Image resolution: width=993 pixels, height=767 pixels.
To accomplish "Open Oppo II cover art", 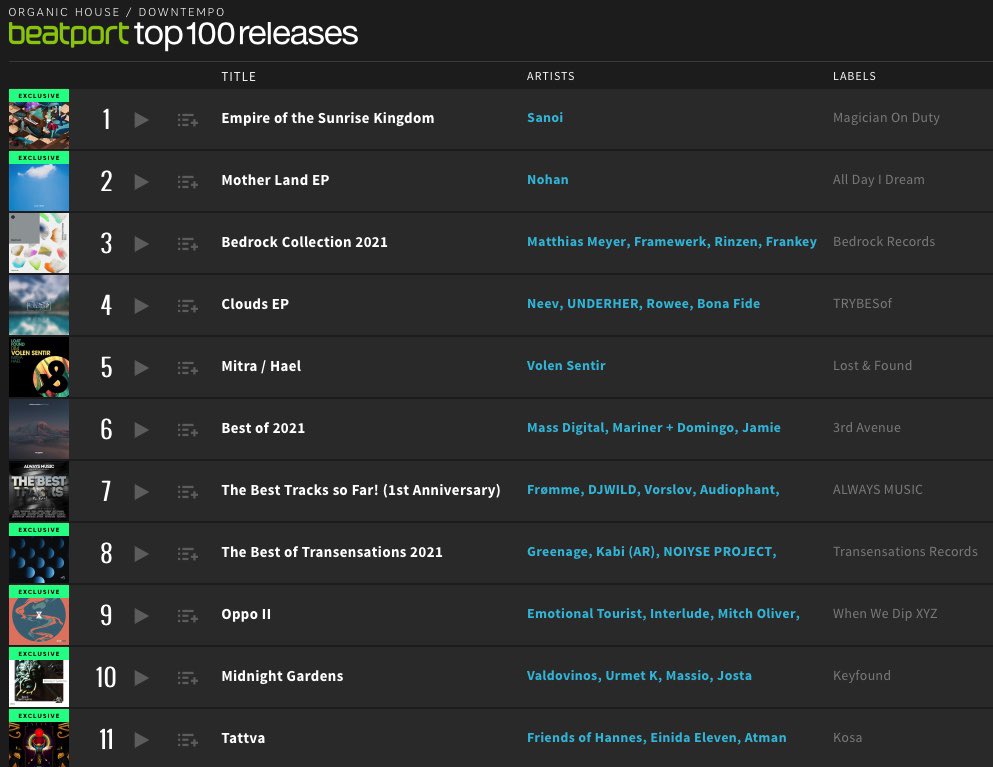I will 39,615.
